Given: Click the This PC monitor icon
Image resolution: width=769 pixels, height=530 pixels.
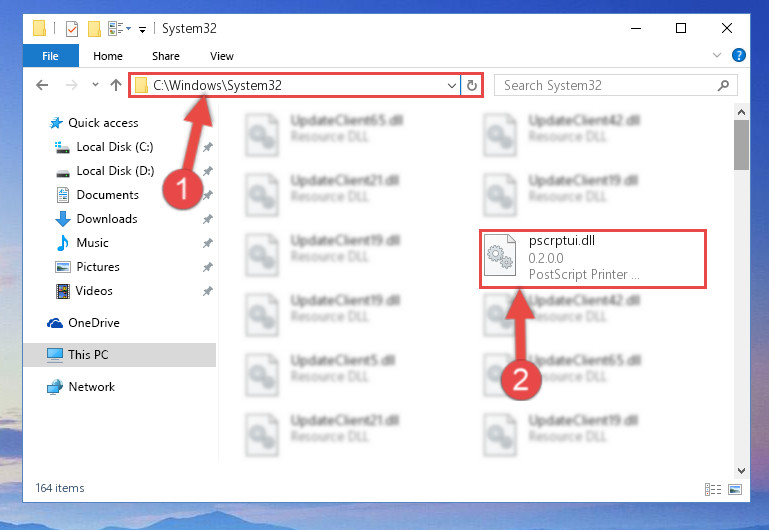Looking at the screenshot, I should pyautogui.click(x=55, y=354).
